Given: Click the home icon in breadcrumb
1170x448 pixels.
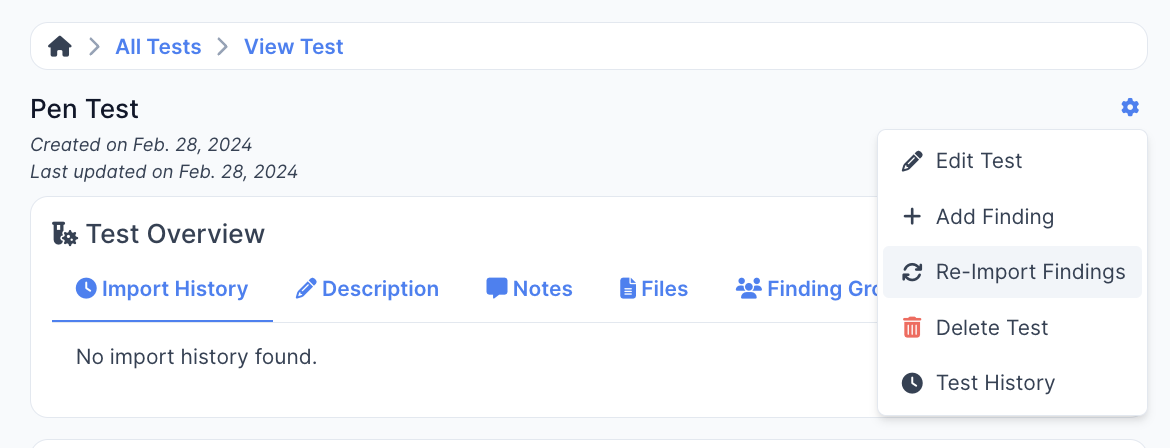Looking at the screenshot, I should 60,47.
